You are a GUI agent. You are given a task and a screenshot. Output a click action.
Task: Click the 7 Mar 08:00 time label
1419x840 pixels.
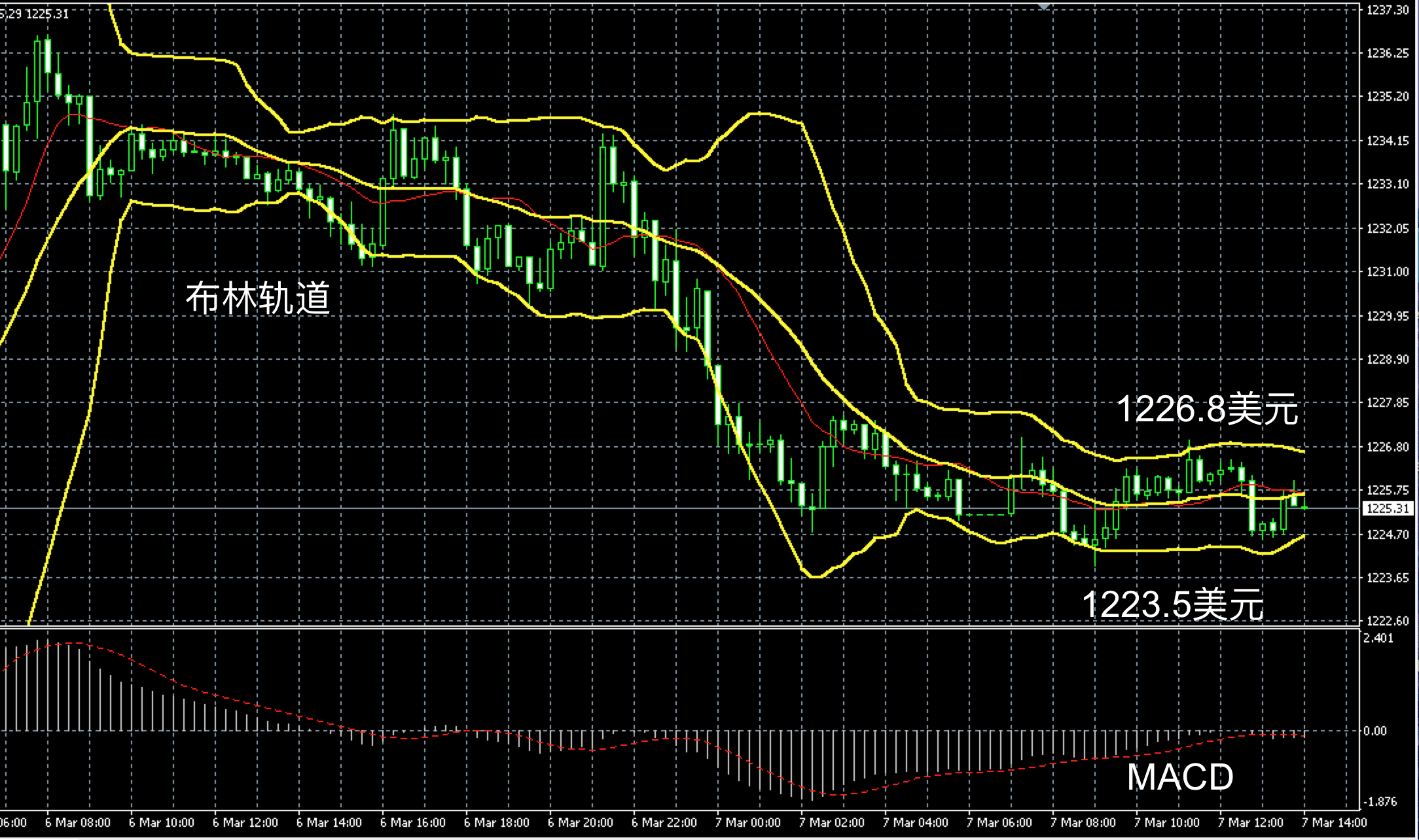(x=1083, y=822)
